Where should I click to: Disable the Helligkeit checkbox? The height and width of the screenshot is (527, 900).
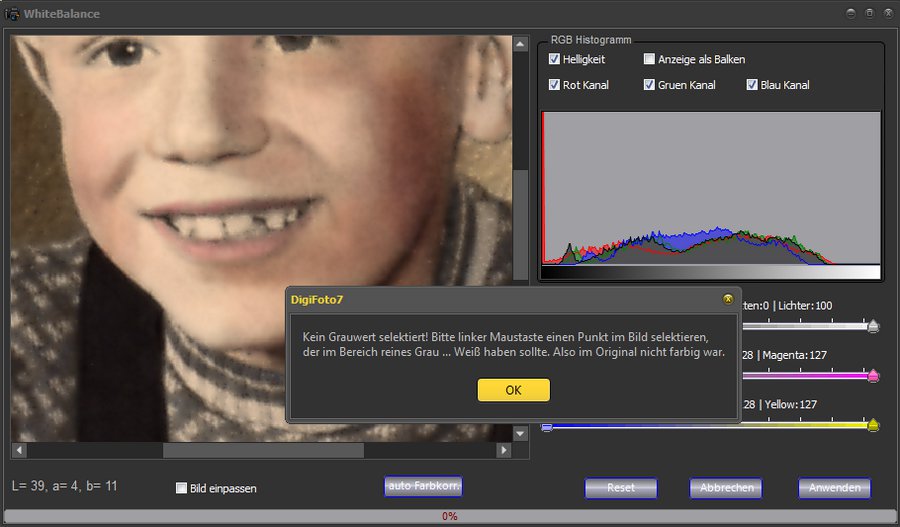(555, 60)
